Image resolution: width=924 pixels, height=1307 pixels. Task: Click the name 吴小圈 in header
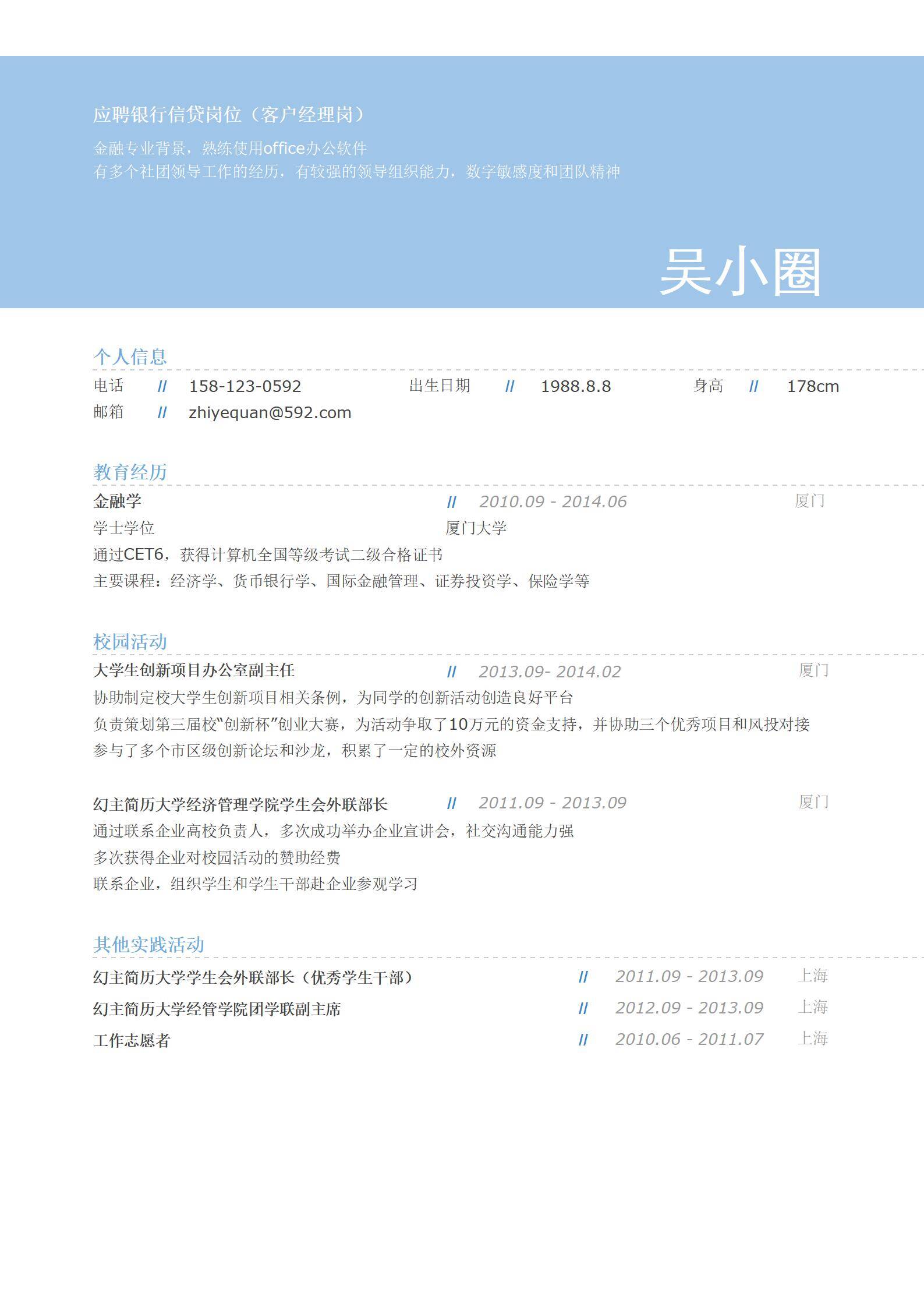[739, 271]
